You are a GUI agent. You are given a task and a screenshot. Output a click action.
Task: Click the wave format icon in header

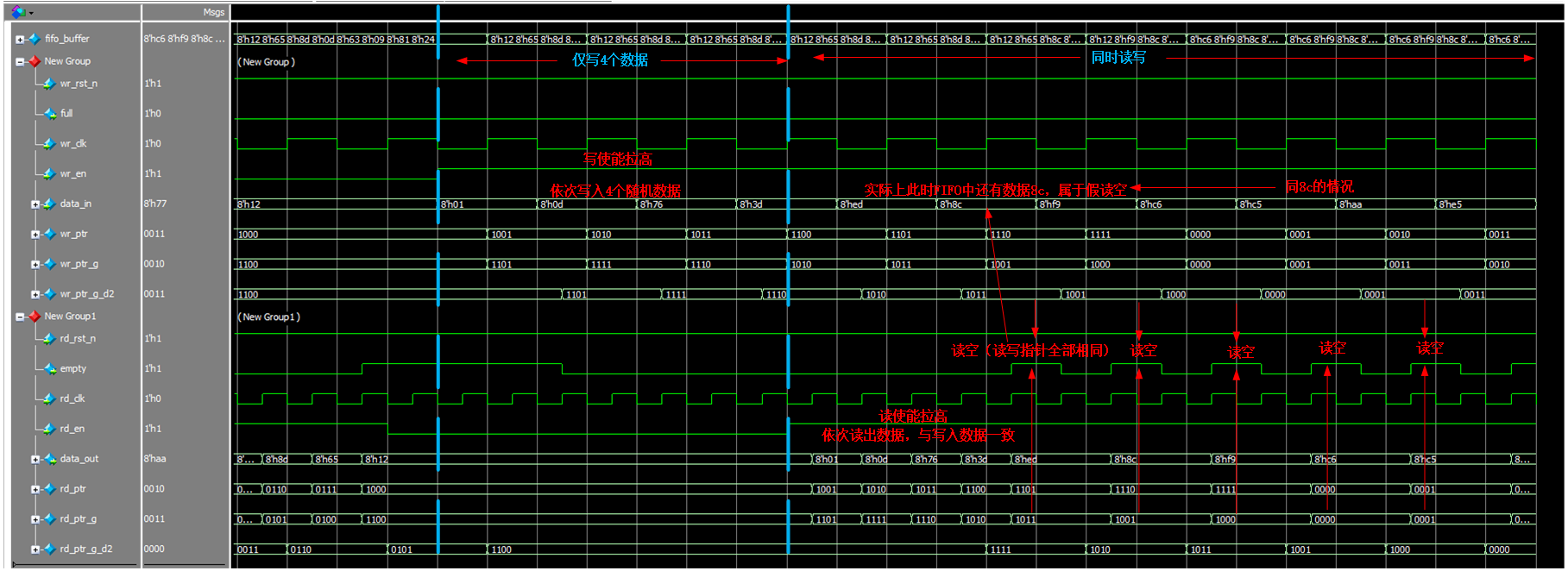click(x=18, y=12)
